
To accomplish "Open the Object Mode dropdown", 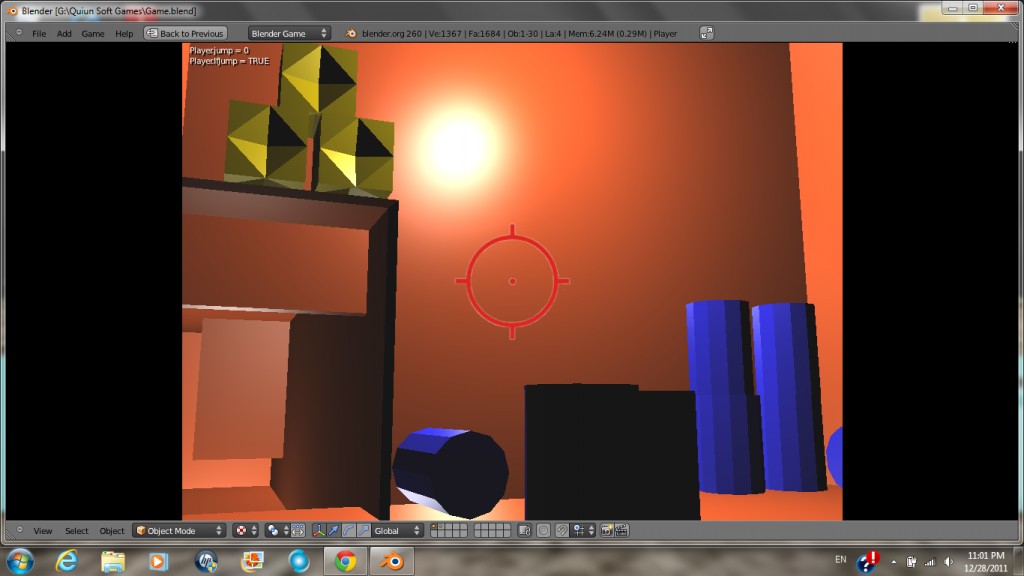I will (178, 530).
